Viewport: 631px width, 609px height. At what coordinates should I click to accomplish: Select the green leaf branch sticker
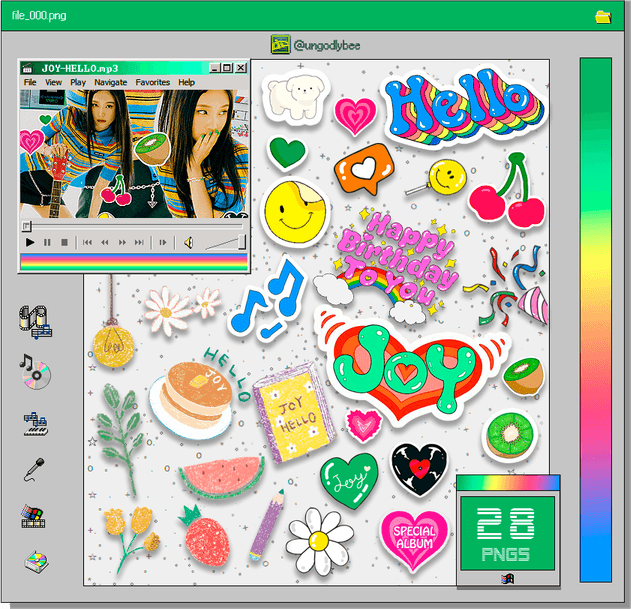[x=121, y=439]
